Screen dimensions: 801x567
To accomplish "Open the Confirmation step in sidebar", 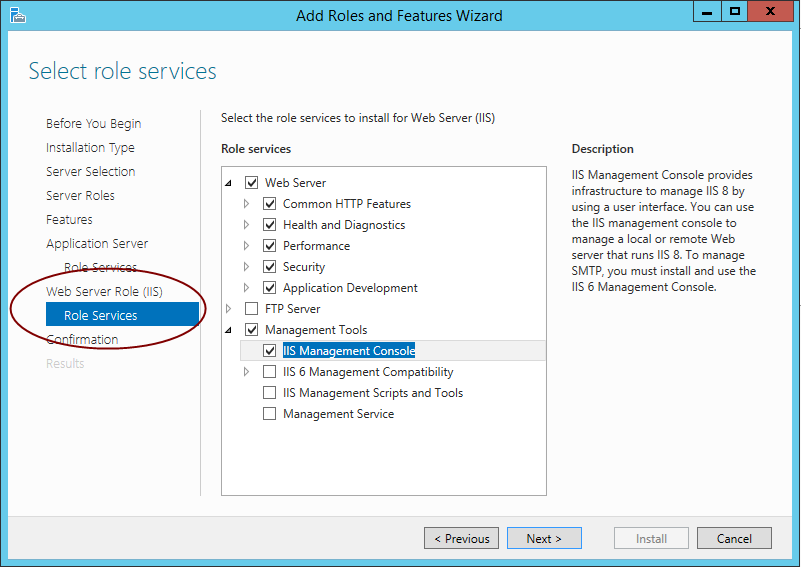I will [82, 340].
